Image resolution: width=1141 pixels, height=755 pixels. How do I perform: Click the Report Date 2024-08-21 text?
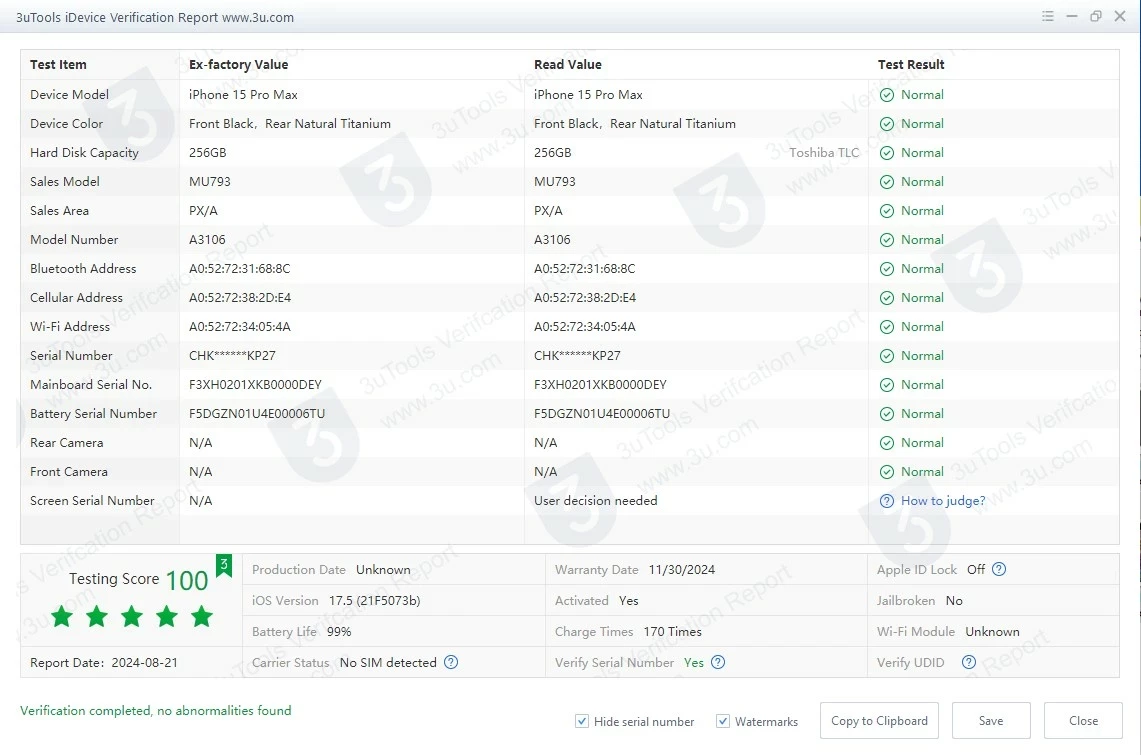click(103, 663)
